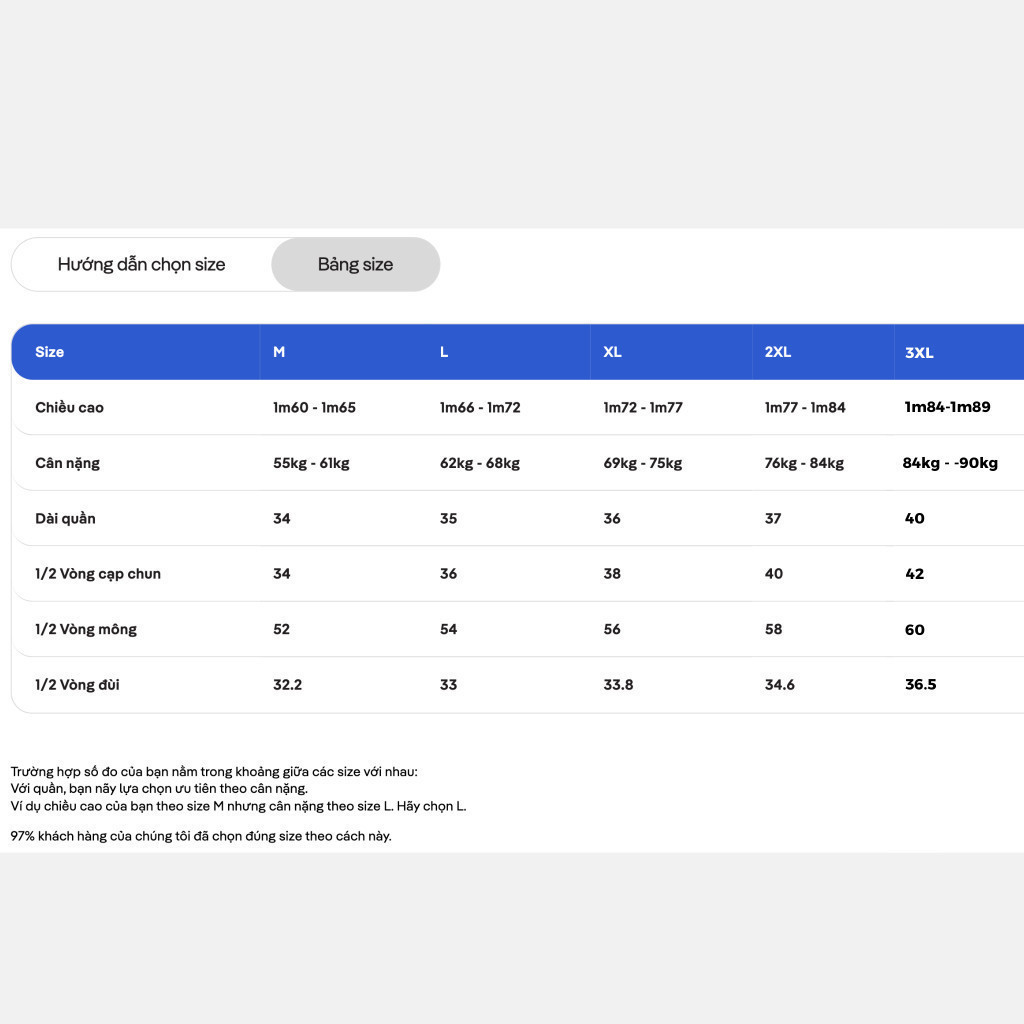Select the L size column header
The image size is (1024, 1024).
(444, 352)
